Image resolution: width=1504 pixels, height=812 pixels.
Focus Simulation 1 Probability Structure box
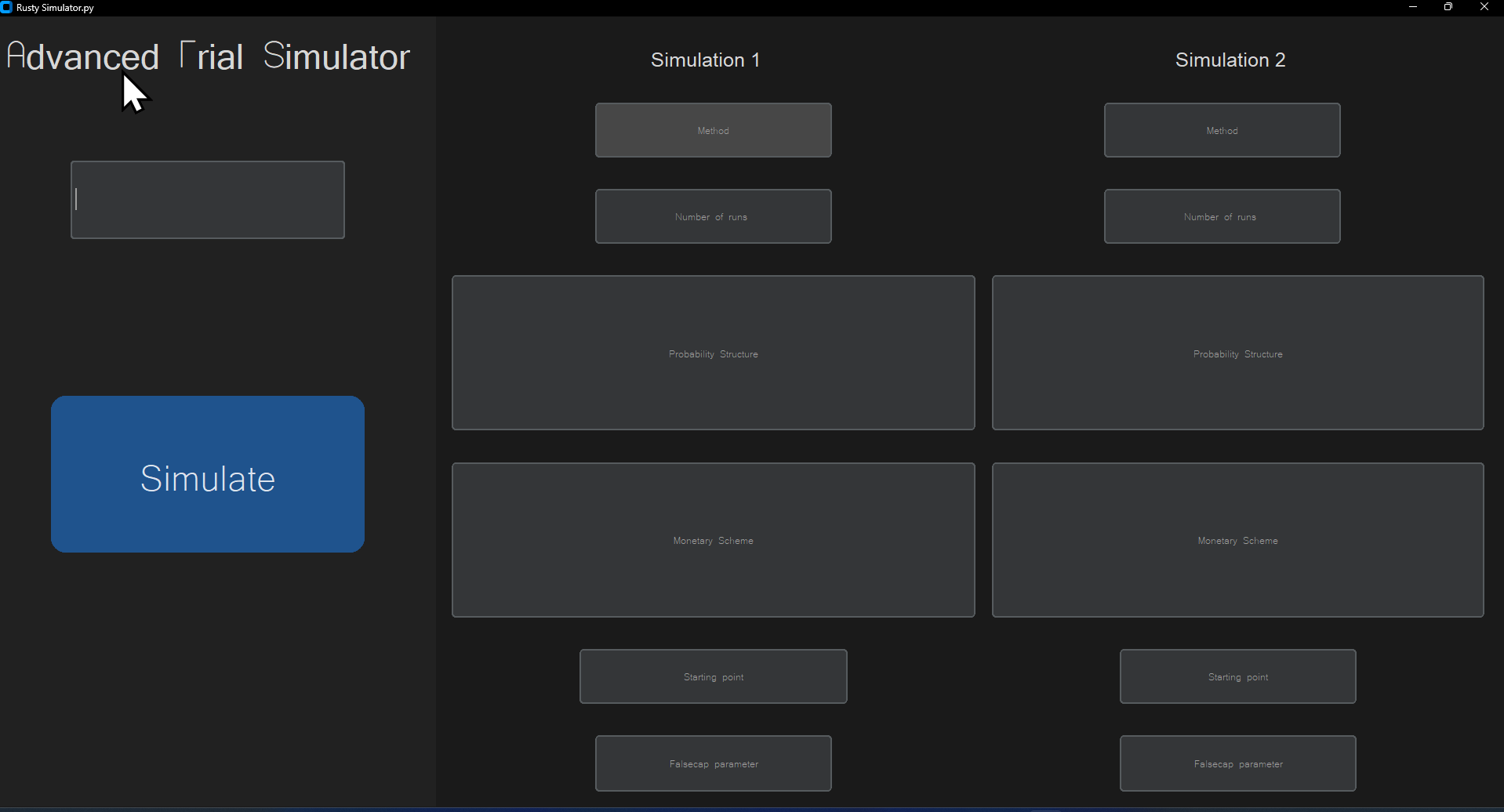[713, 353]
